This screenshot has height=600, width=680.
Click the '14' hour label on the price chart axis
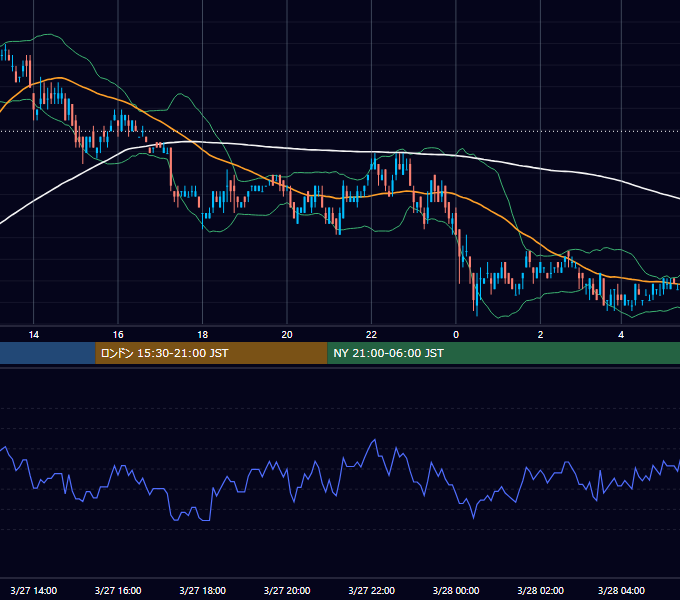(33, 335)
